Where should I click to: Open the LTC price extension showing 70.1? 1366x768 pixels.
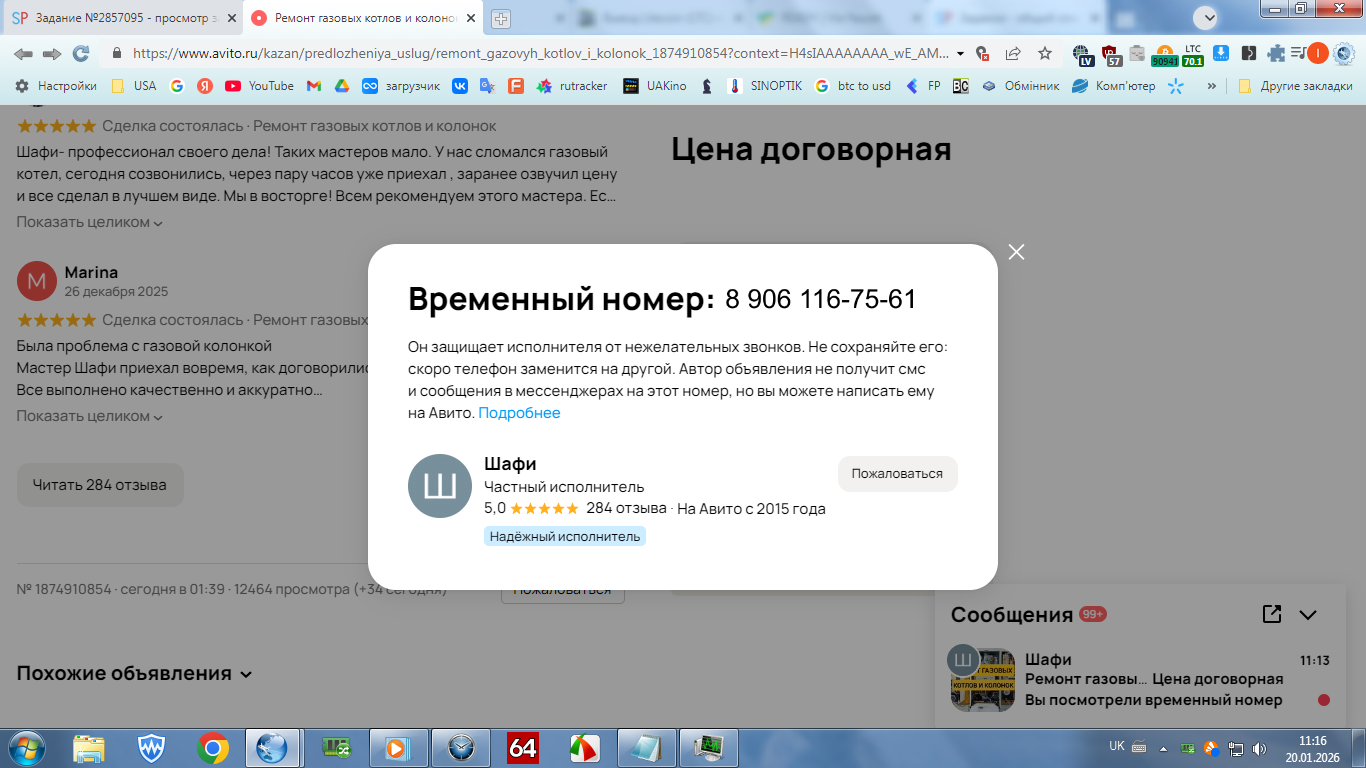[x=1193, y=55]
